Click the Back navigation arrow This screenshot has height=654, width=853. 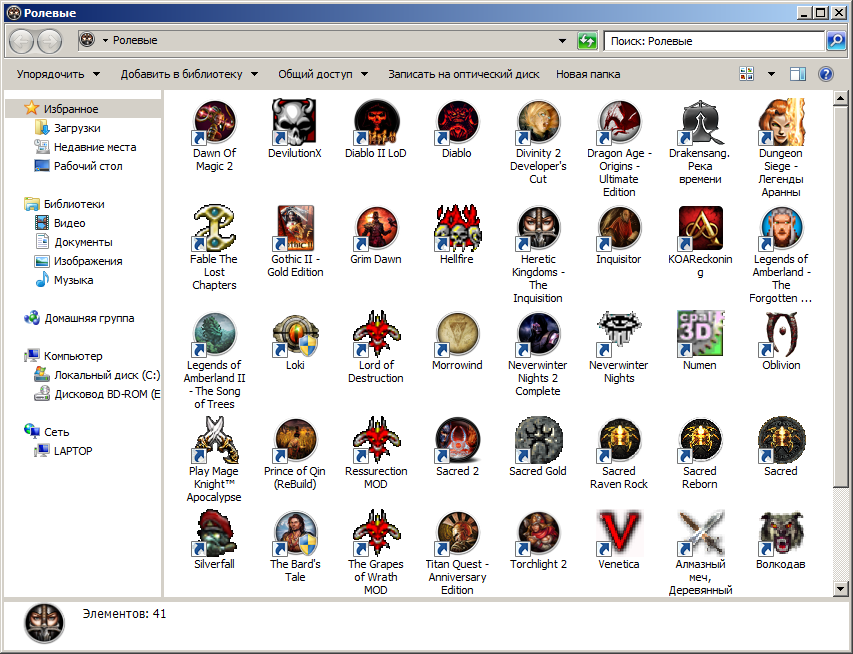[x=22, y=41]
